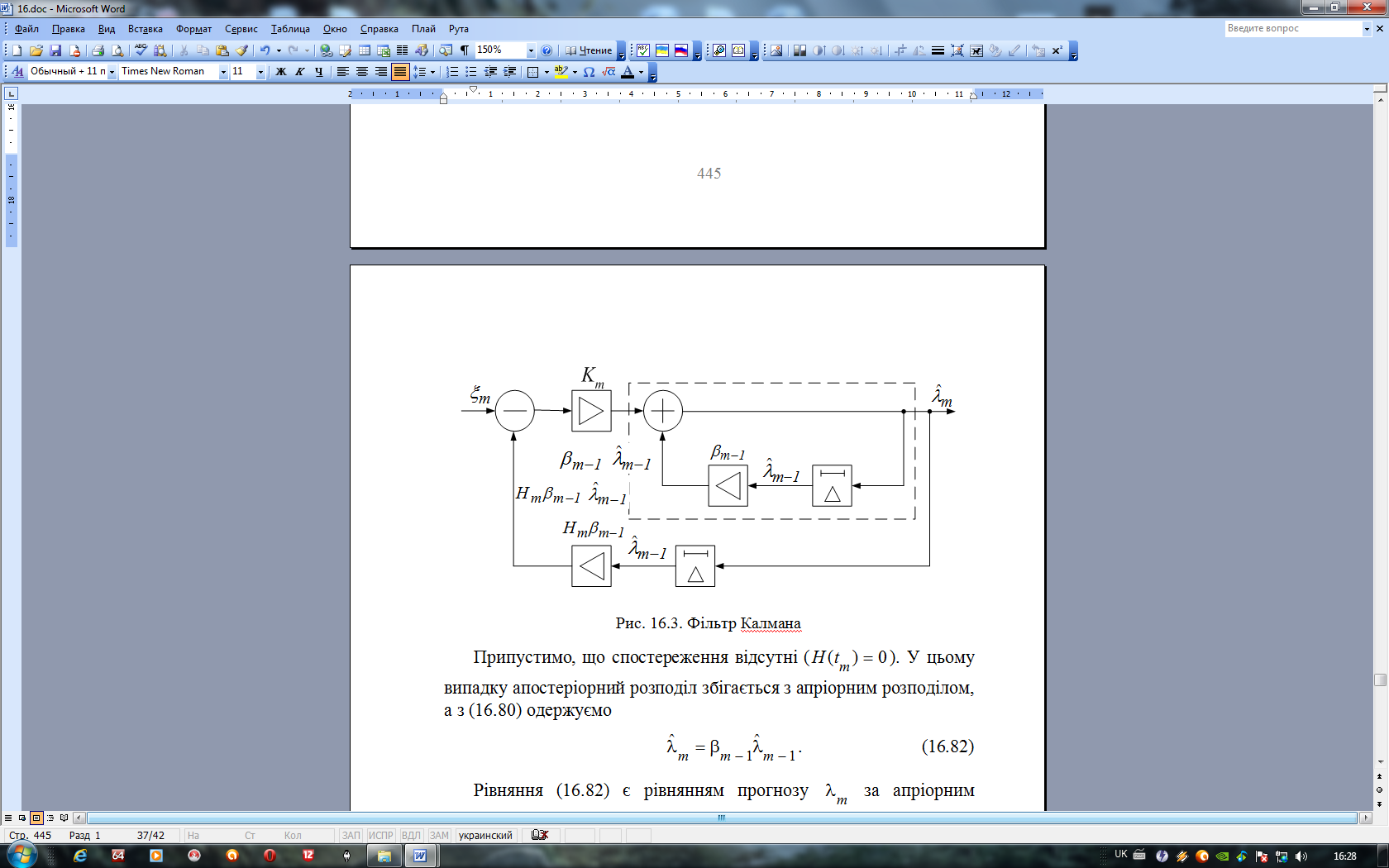Click the Чтение reading mode button
Image resolution: width=1389 pixels, height=868 pixels.
click(x=589, y=50)
